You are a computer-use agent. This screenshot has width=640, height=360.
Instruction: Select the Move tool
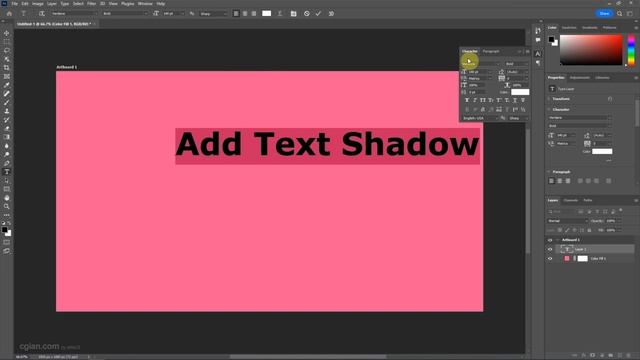(7, 33)
